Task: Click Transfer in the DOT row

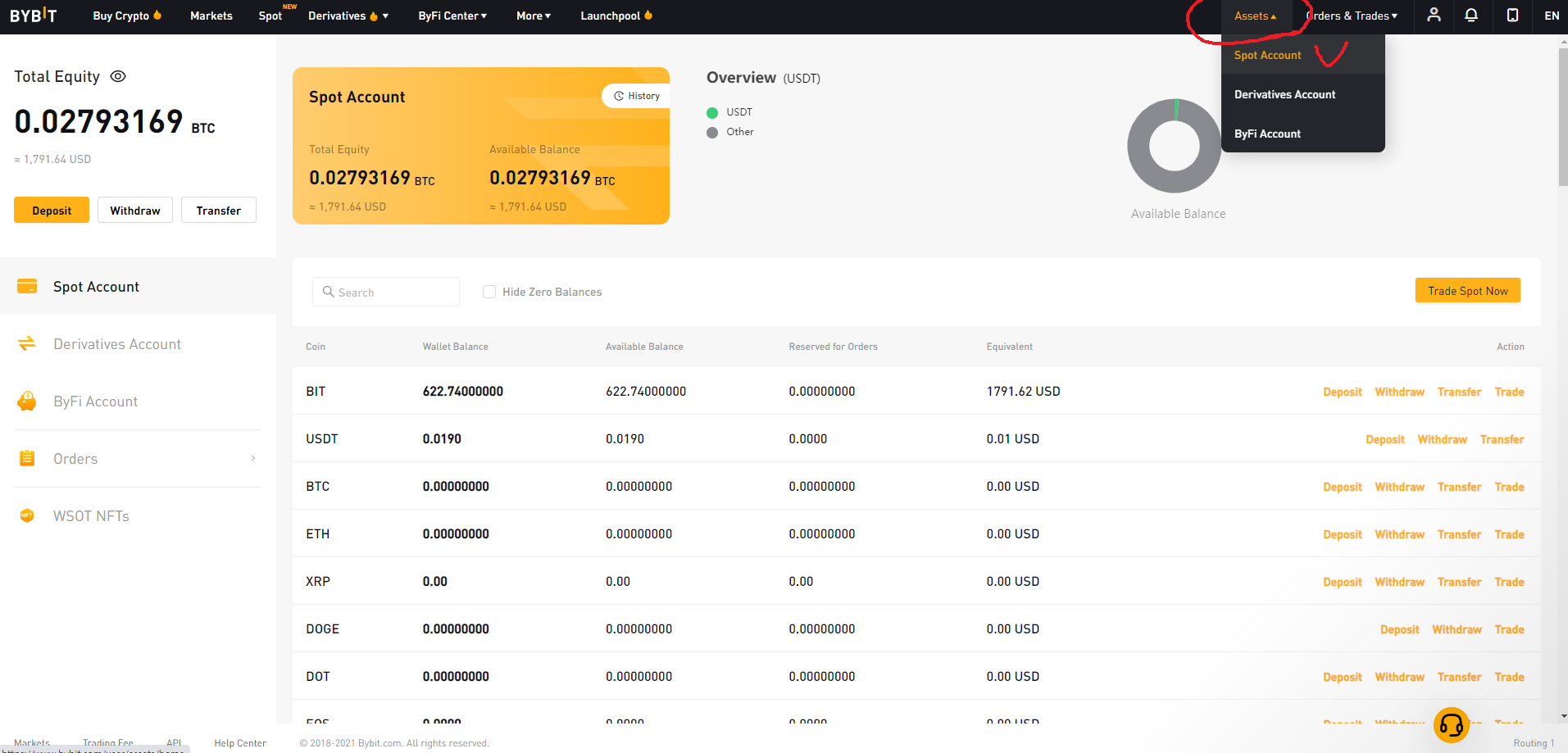Action: click(1459, 677)
